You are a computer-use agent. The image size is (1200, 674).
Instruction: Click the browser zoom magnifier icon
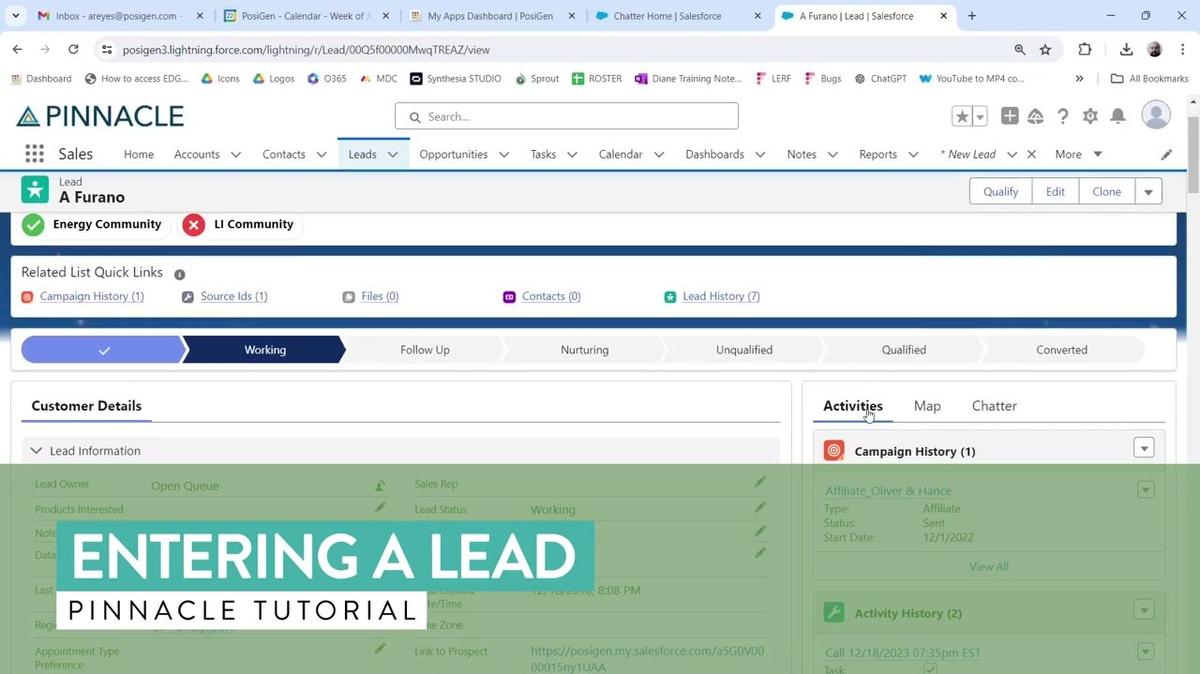click(x=1019, y=49)
